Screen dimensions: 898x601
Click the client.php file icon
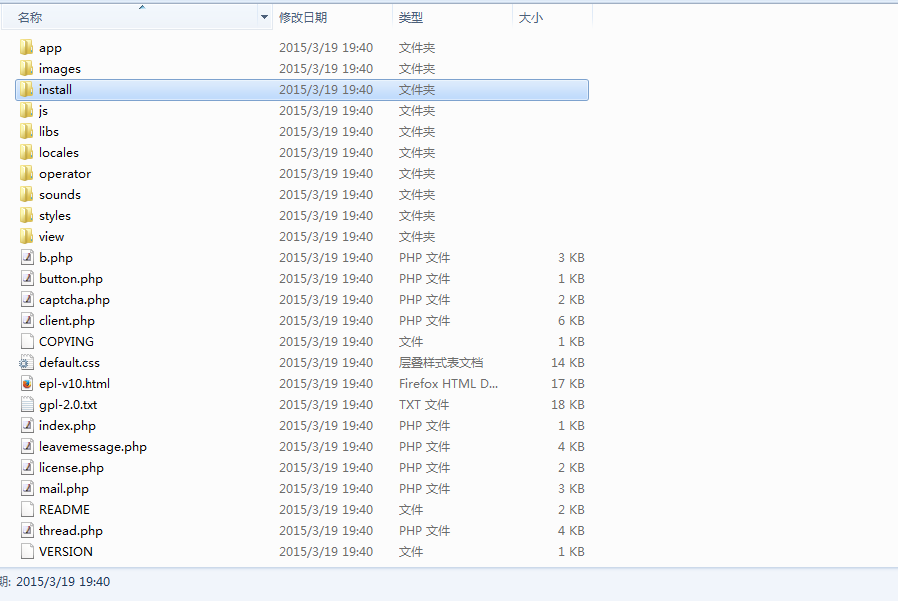click(27, 320)
